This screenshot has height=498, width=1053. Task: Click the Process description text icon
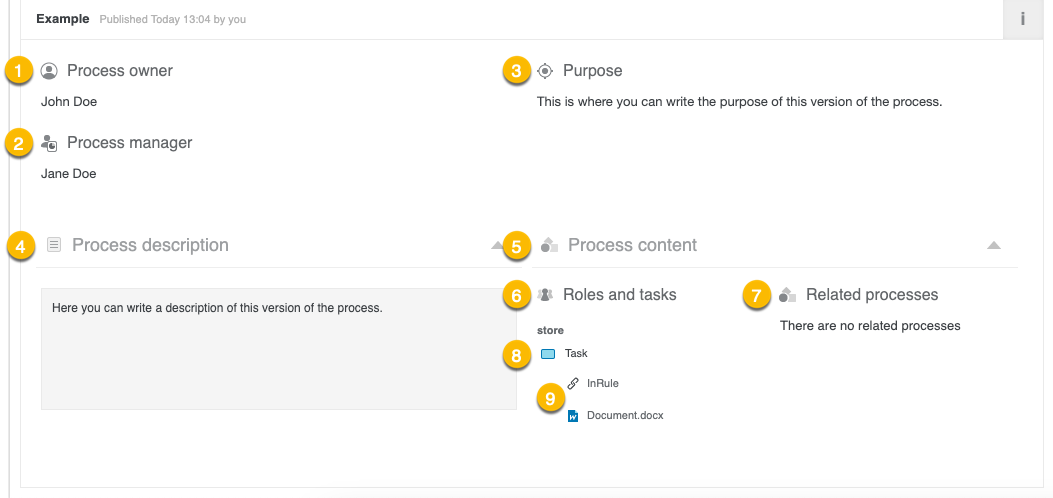(x=54, y=245)
